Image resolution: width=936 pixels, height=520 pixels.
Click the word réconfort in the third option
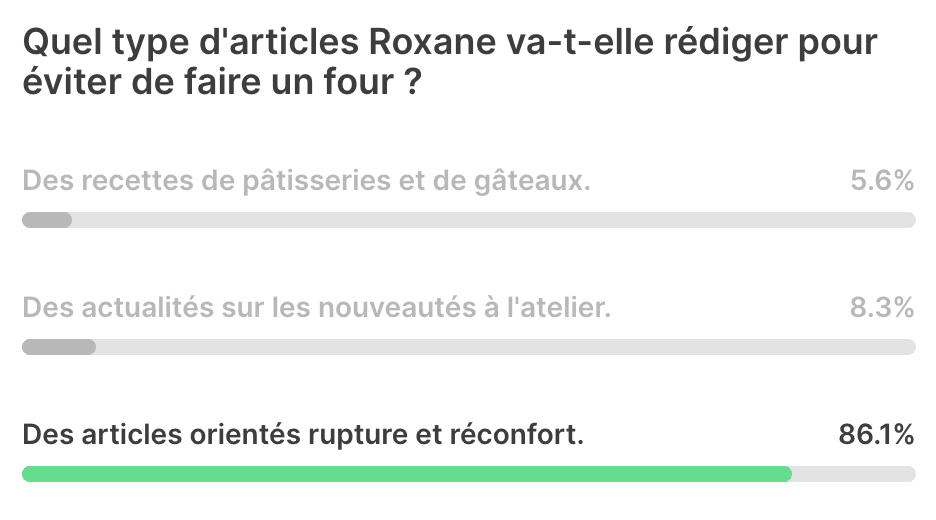(x=516, y=435)
